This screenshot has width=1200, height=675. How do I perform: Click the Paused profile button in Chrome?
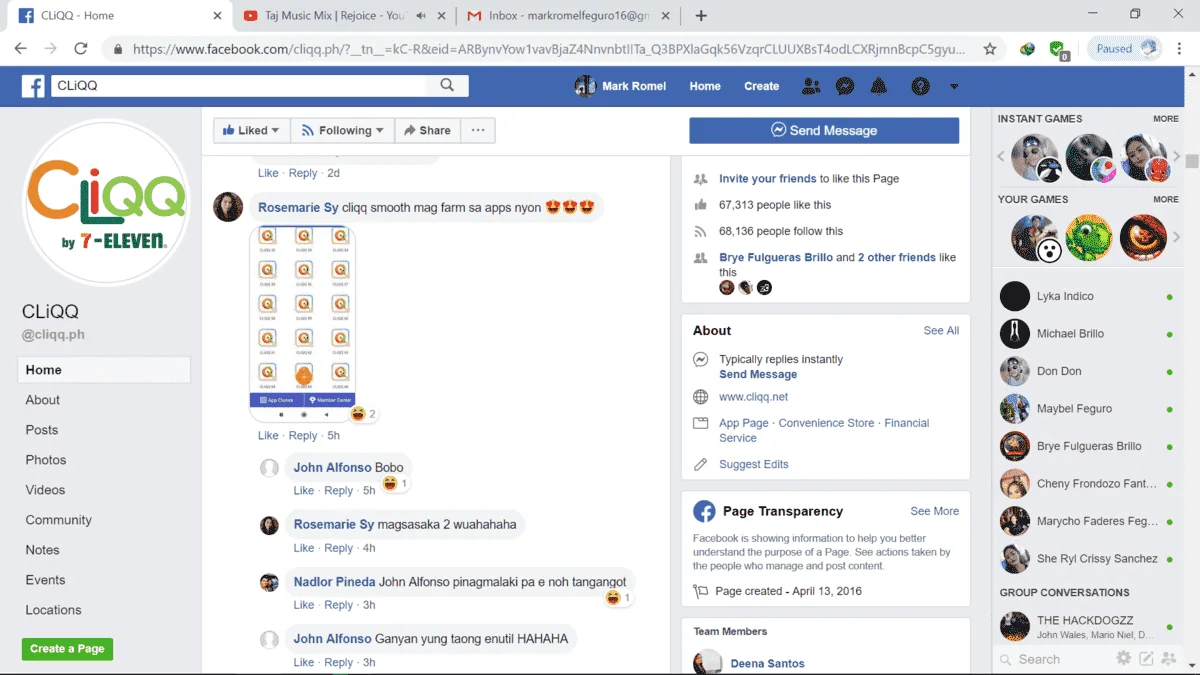point(1126,48)
